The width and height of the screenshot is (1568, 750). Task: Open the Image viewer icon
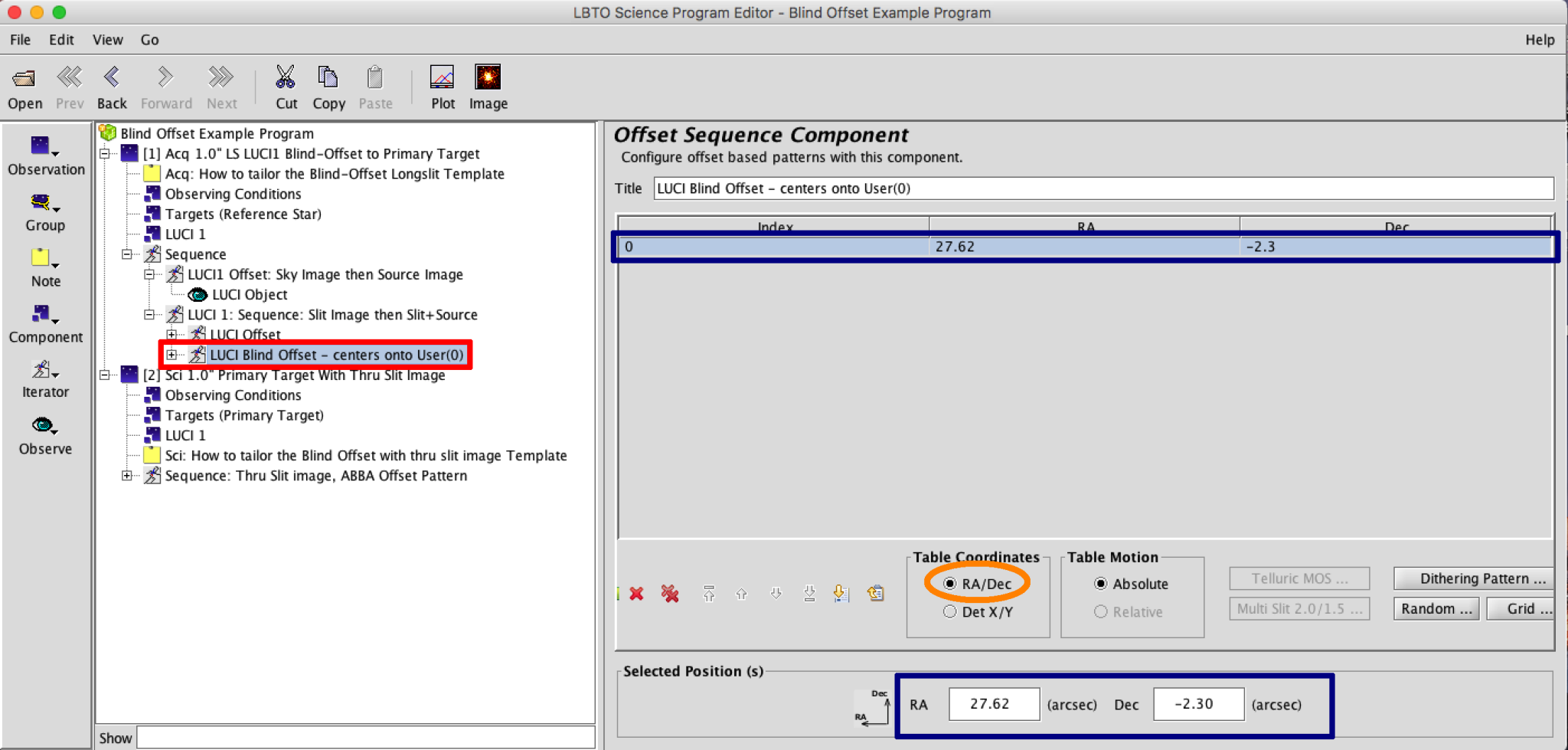[x=488, y=77]
